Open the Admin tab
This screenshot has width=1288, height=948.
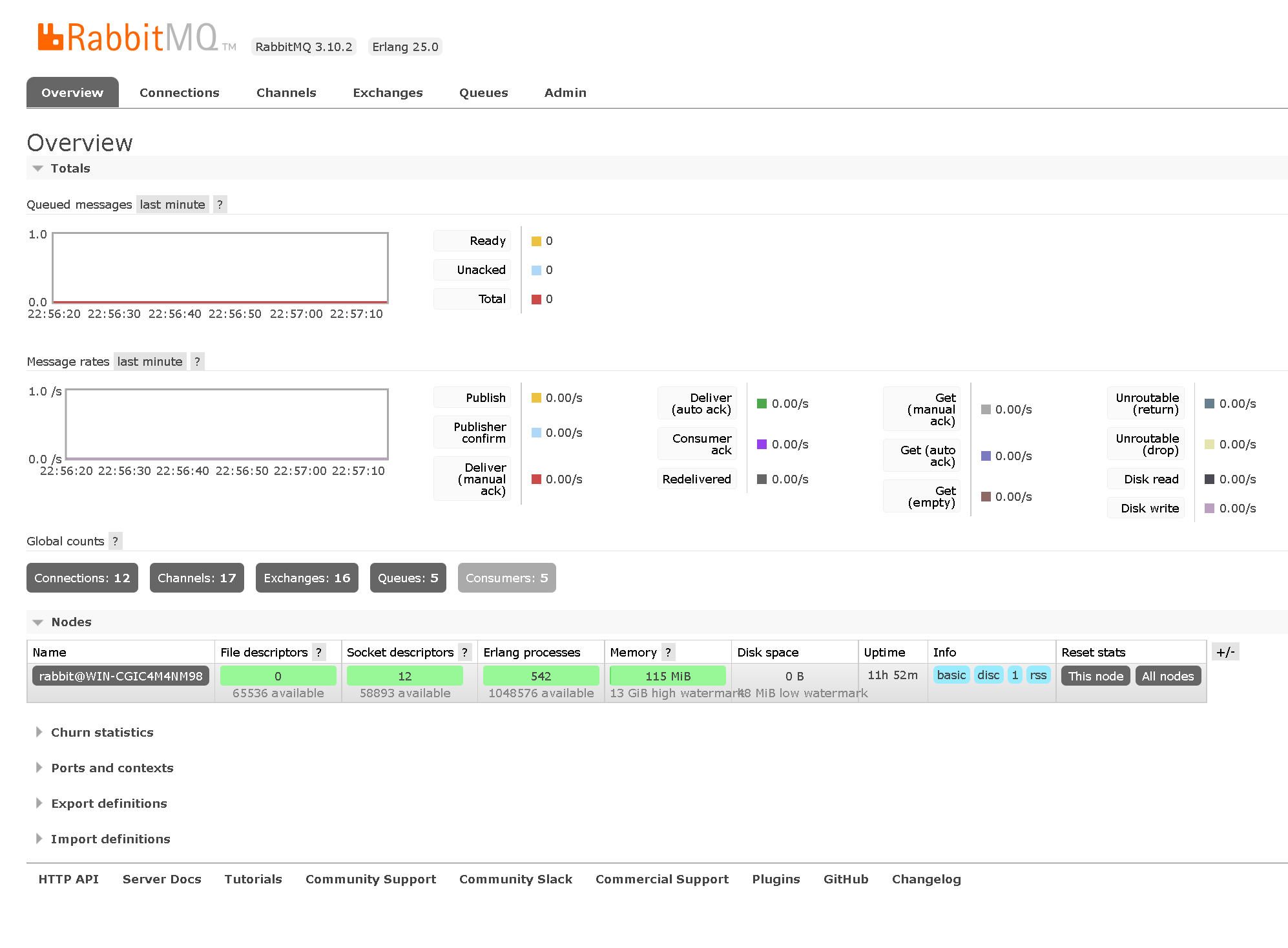click(x=565, y=93)
